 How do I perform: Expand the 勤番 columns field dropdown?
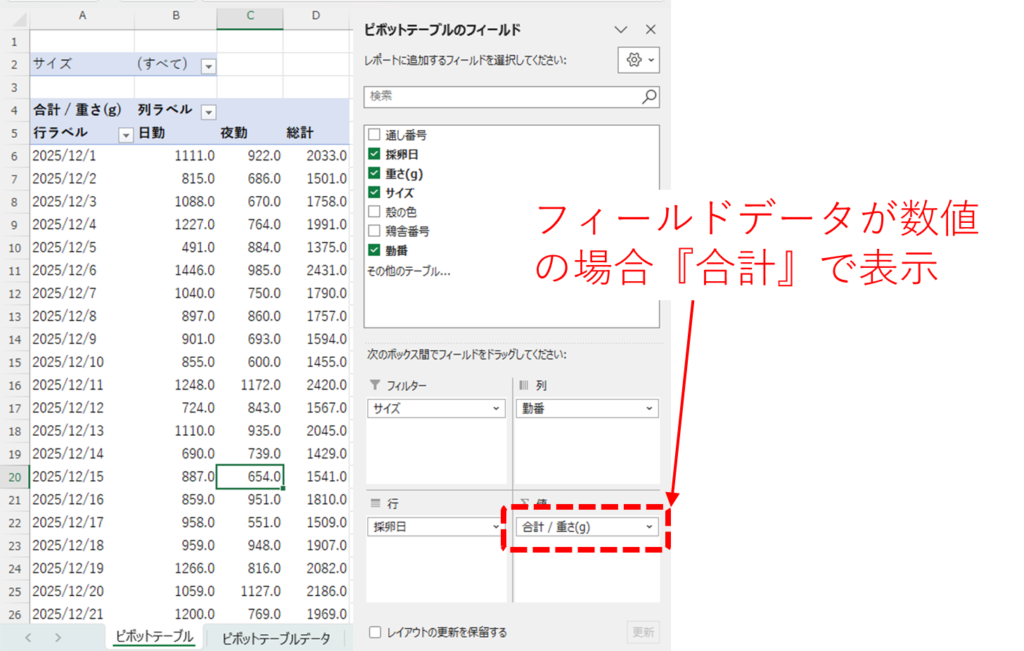click(649, 409)
